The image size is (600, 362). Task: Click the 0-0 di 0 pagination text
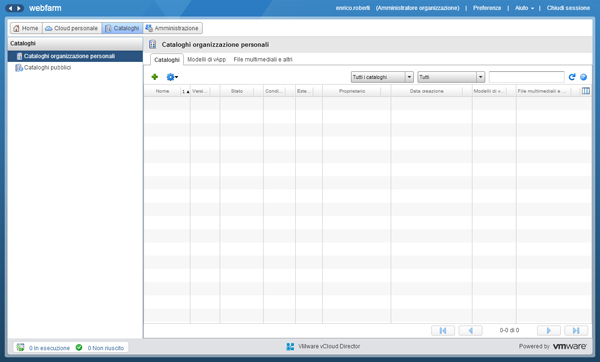tap(509, 330)
